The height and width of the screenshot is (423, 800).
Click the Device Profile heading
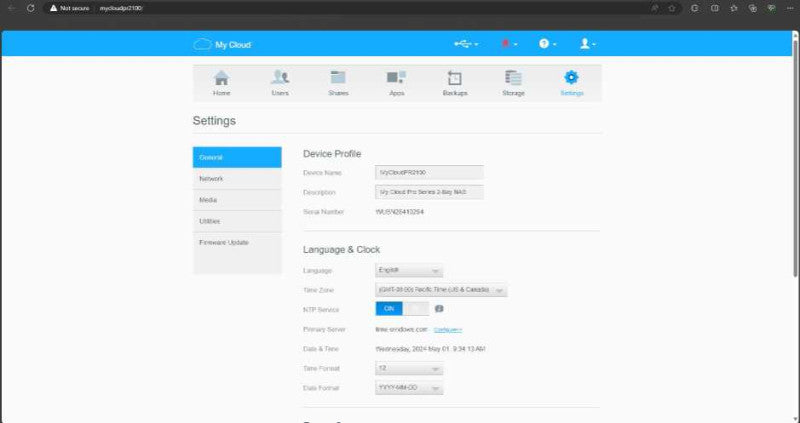332,154
